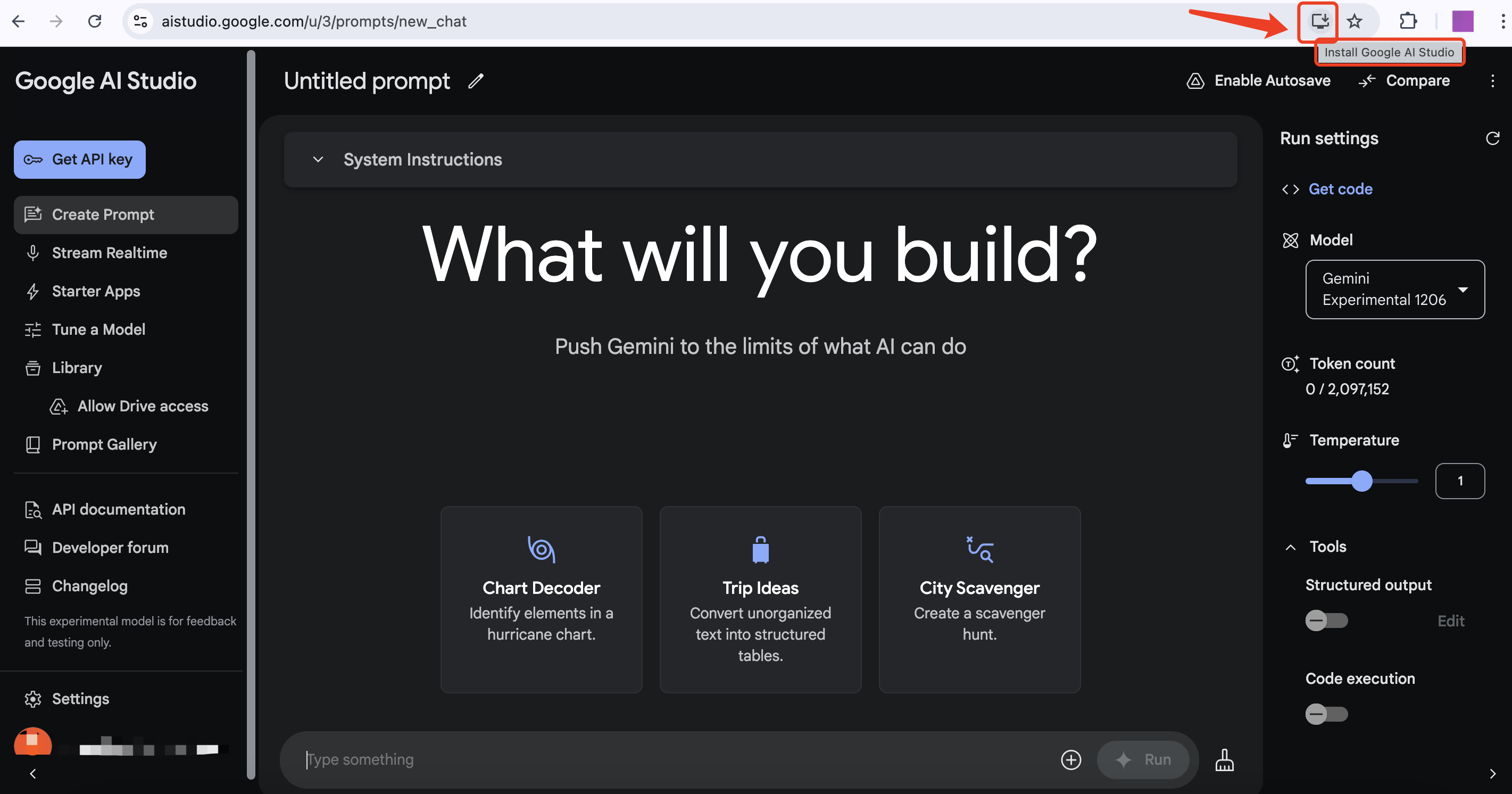Bookmark page with the star icon

coord(1355,22)
